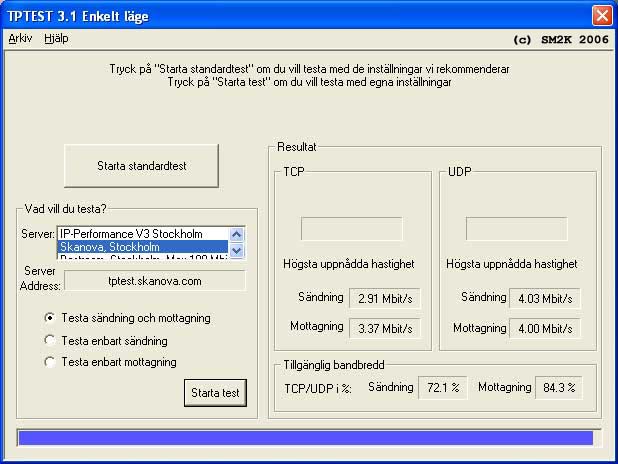Click the (c) SM2K 2006 label

561,39
